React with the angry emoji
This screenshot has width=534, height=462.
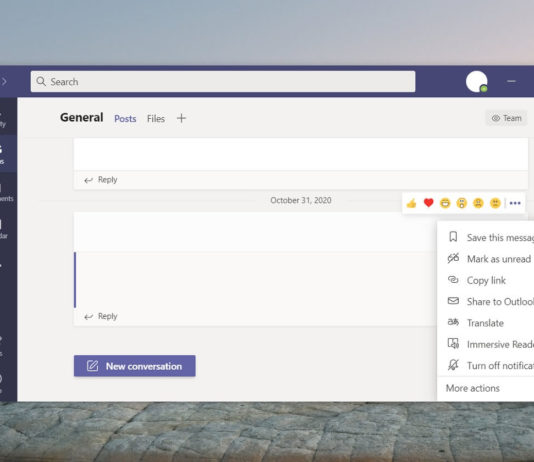tap(495, 203)
